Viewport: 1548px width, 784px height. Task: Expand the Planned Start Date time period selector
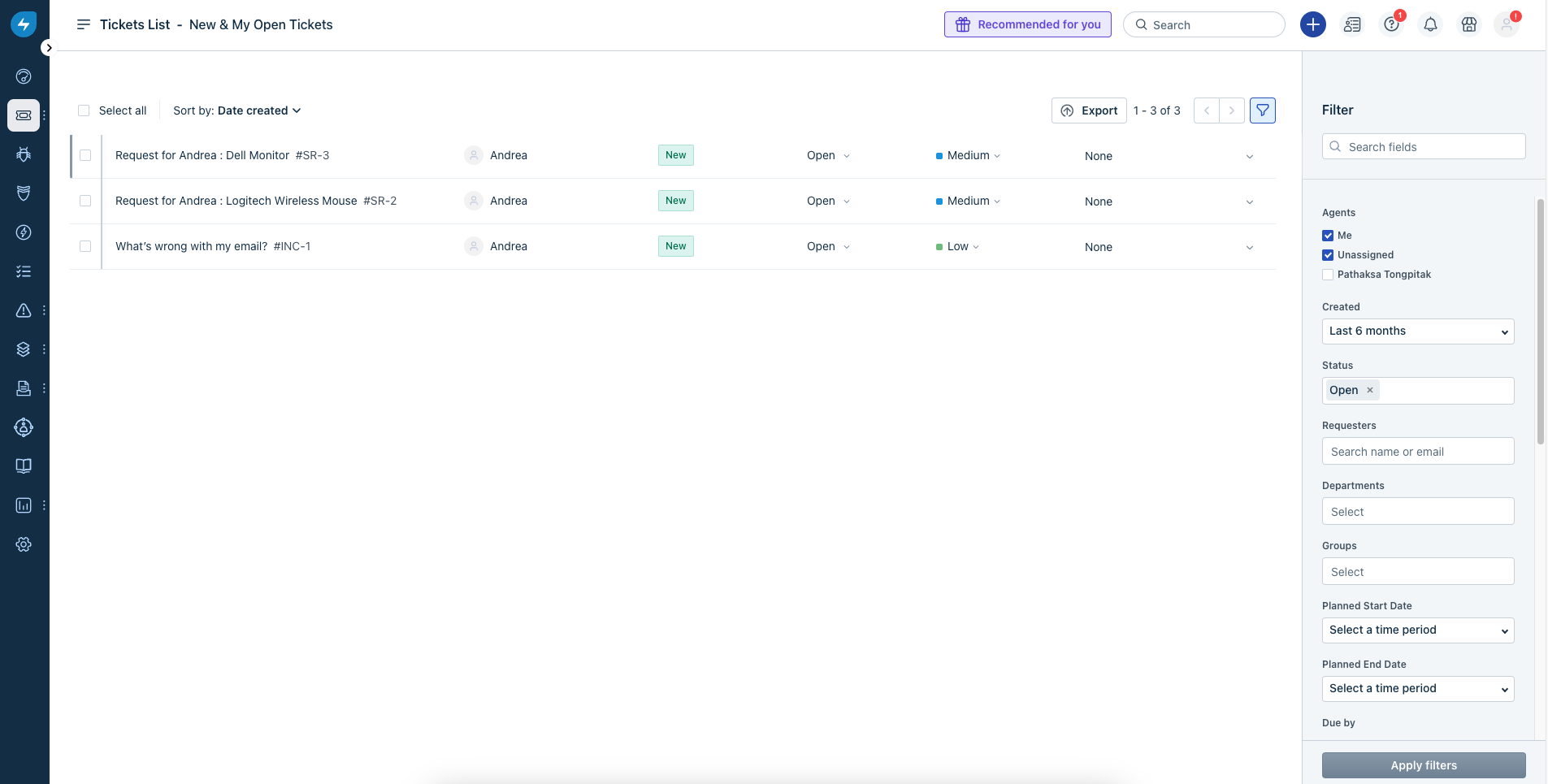coord(1417,630)
